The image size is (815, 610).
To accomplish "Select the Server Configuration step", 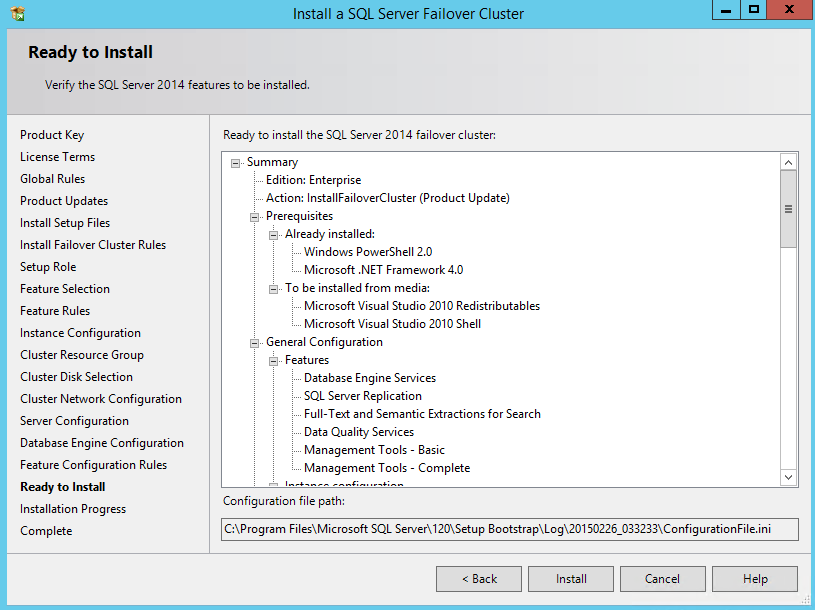I will pos(74,421).
